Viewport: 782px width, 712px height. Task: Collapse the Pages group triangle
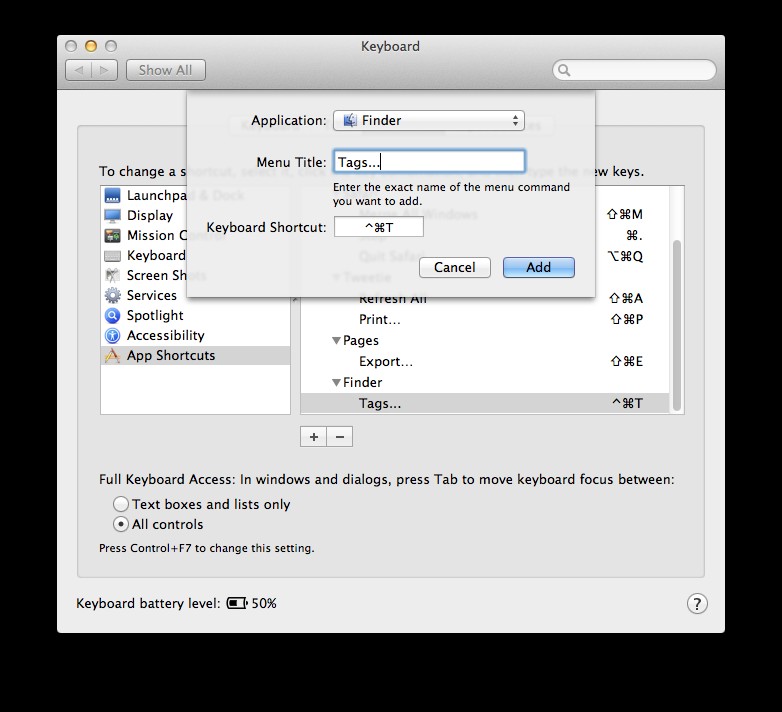[336, 341]
